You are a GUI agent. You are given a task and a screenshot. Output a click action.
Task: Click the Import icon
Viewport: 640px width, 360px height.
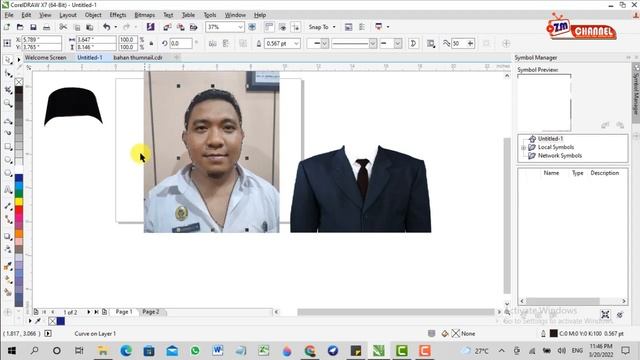167,27
